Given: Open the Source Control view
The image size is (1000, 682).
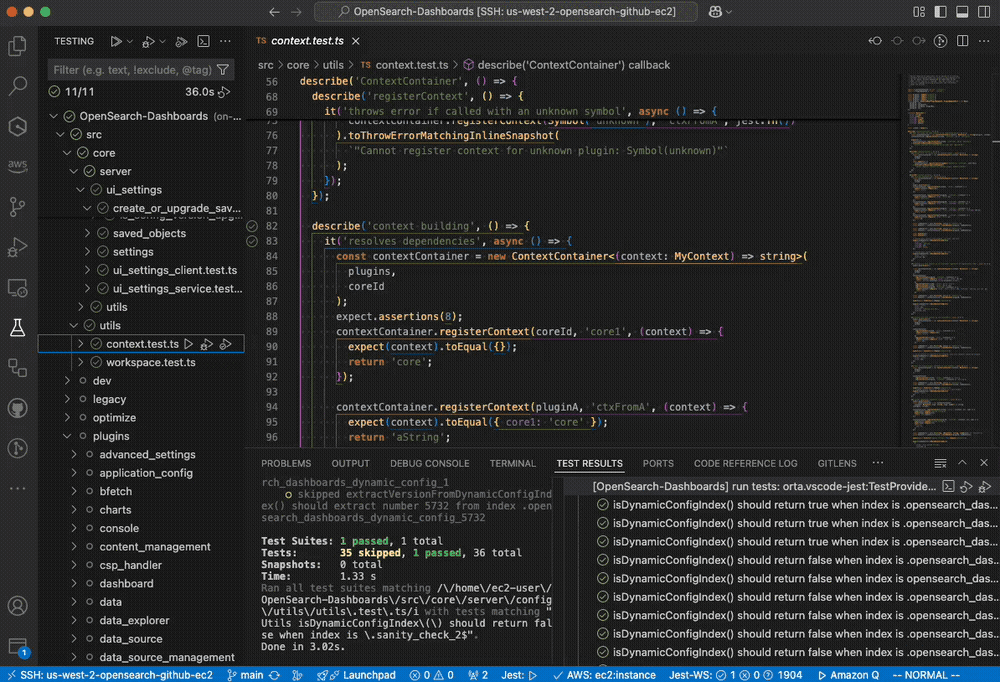Looking at the screenshot, I should pos(17,206).
